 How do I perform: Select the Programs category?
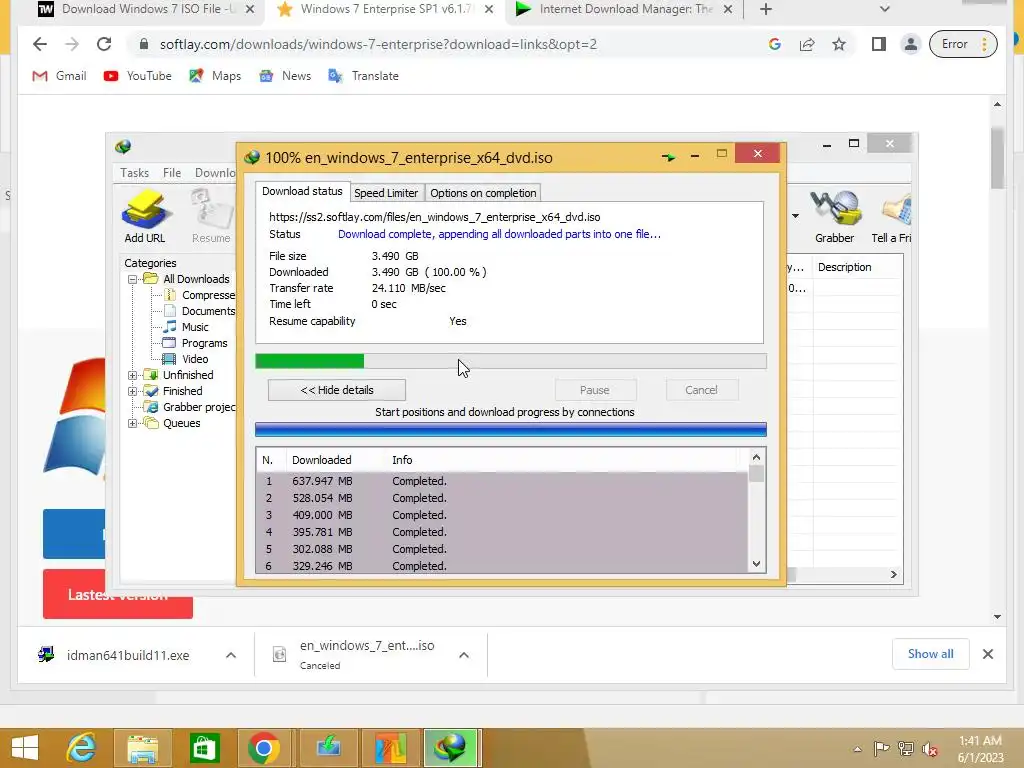coord(195,343)
